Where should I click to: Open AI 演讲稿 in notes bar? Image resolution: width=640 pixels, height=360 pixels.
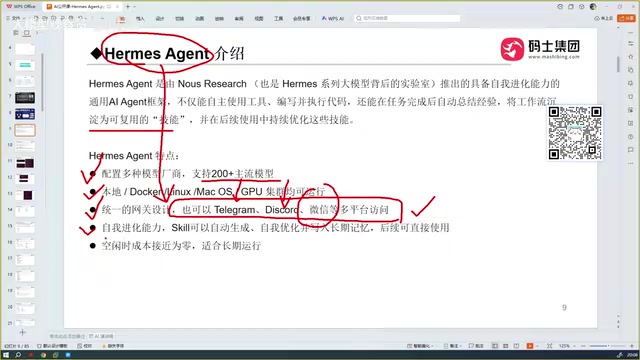(101, 336)
